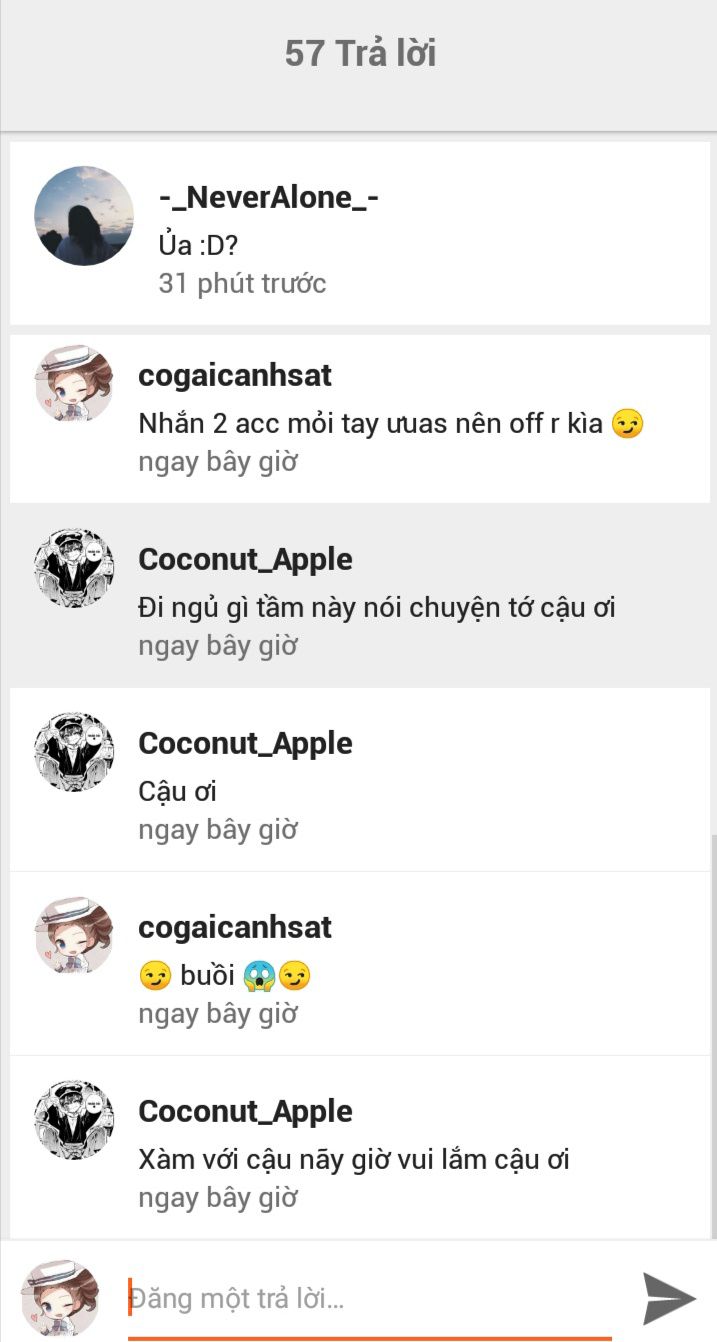The height and width of the screenshot is (1342, 717).
Task: Tap cogaicanhsat's avatar beside the 'buồi' reply
Action: click(74, 936)
